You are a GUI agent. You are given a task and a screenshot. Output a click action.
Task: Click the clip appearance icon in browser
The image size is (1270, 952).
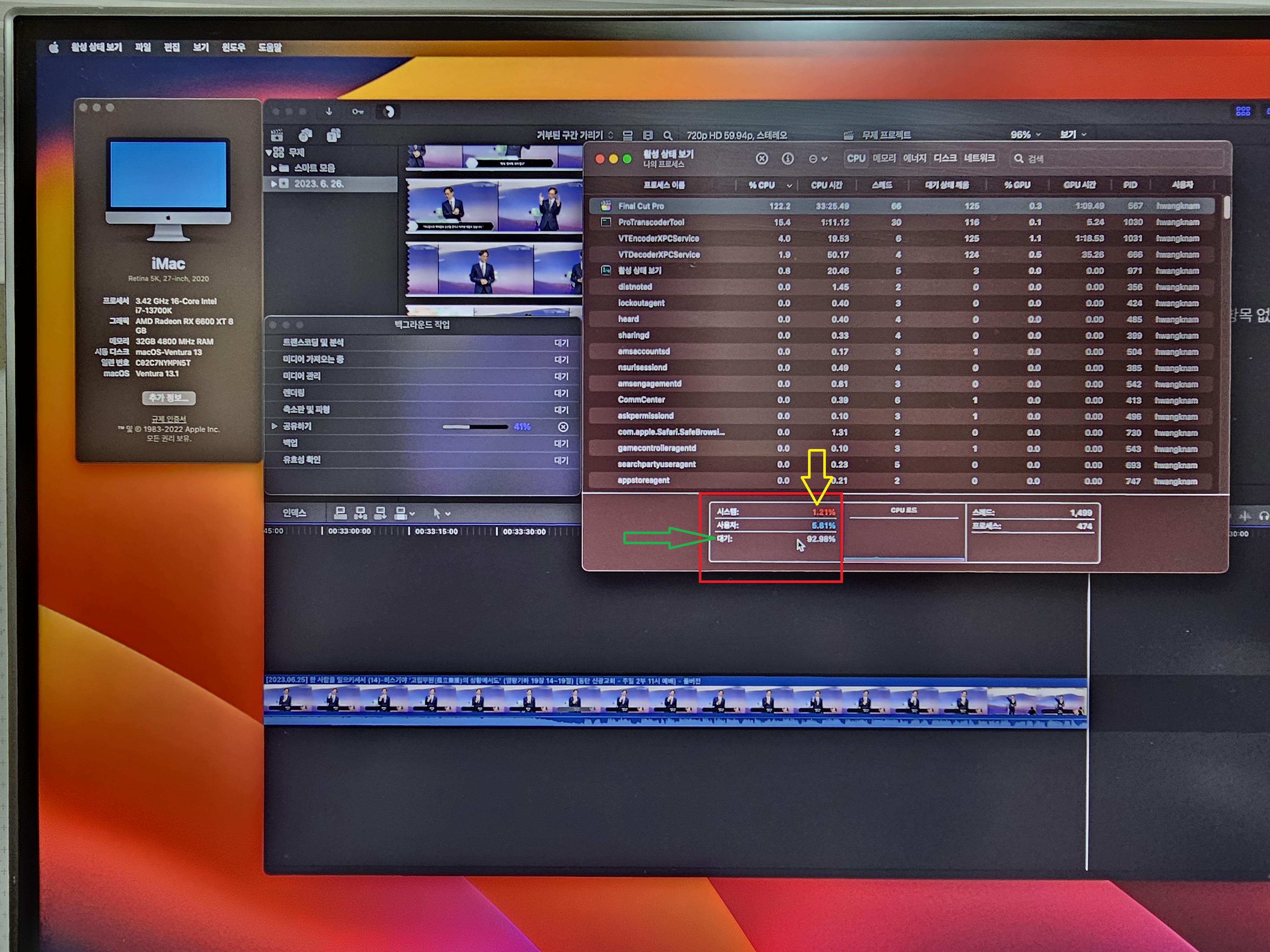[x=627, y=136]
